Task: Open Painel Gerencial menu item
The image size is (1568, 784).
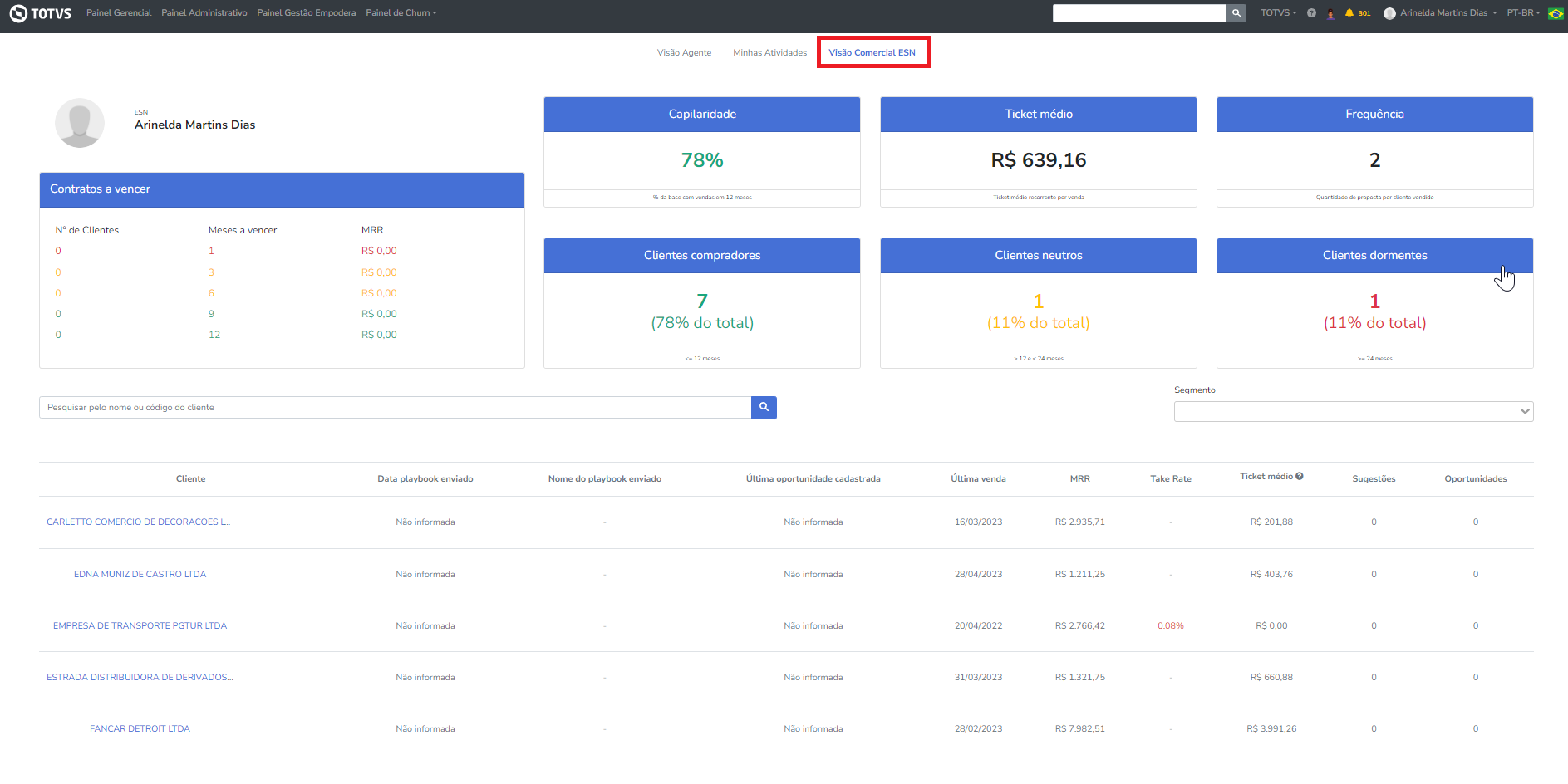Action: click(119, 13)
